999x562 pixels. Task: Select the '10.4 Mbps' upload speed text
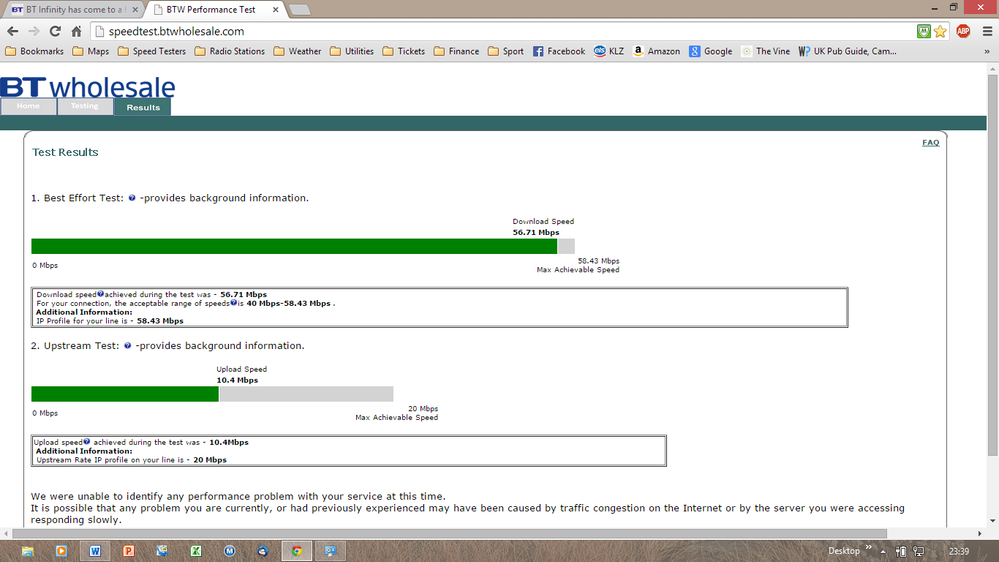pos(237,380)
